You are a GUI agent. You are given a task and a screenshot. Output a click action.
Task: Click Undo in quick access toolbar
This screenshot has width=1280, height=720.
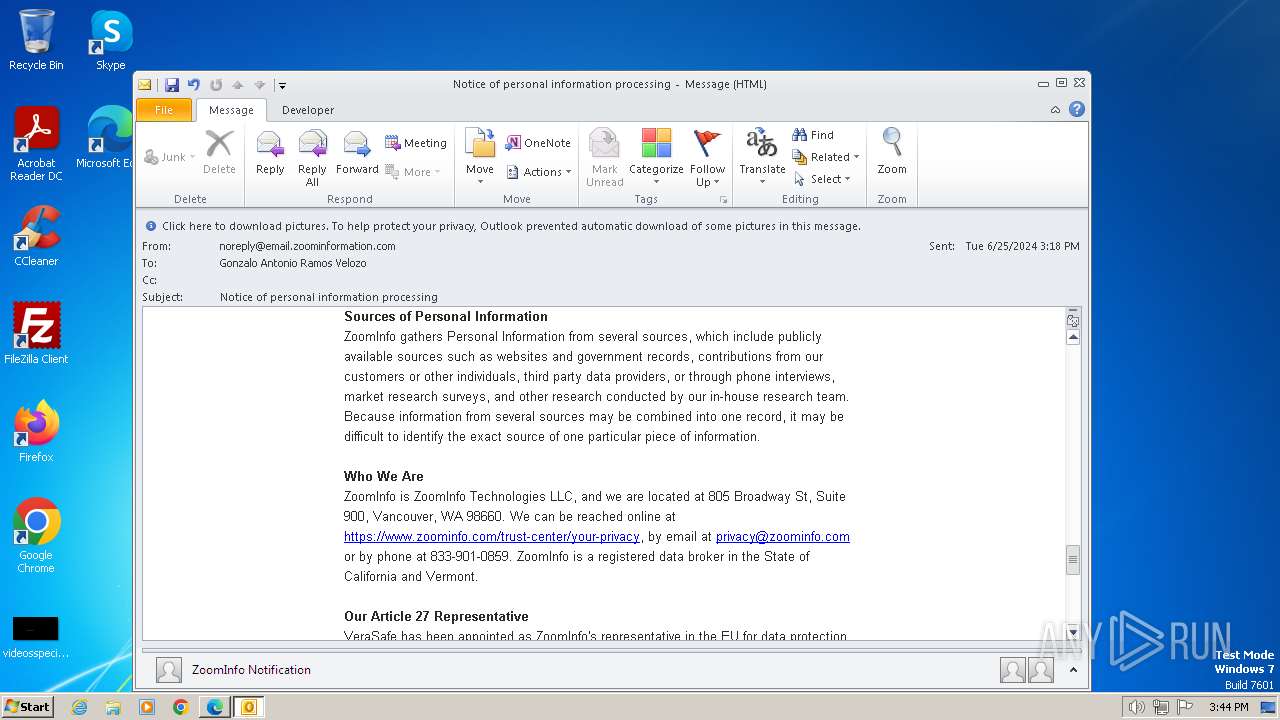click(x=194, y=85)
